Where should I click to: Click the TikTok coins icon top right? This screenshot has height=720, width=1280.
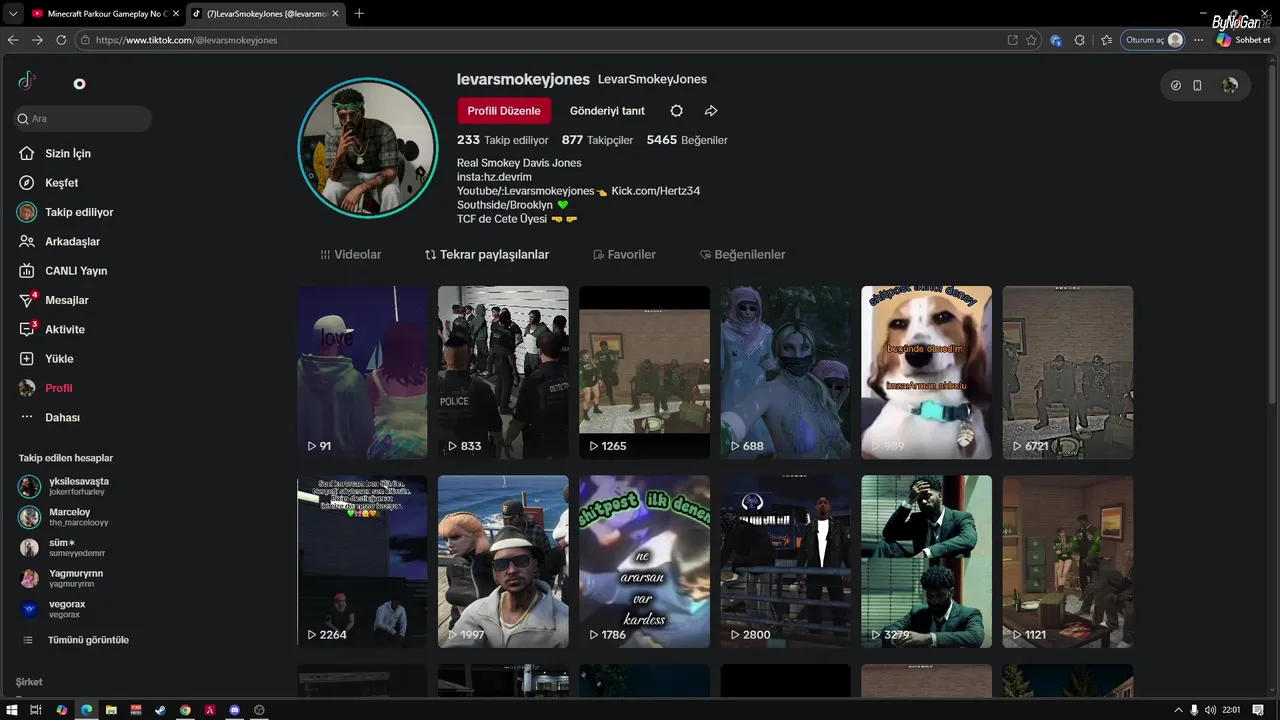[x=1176, y=86]
